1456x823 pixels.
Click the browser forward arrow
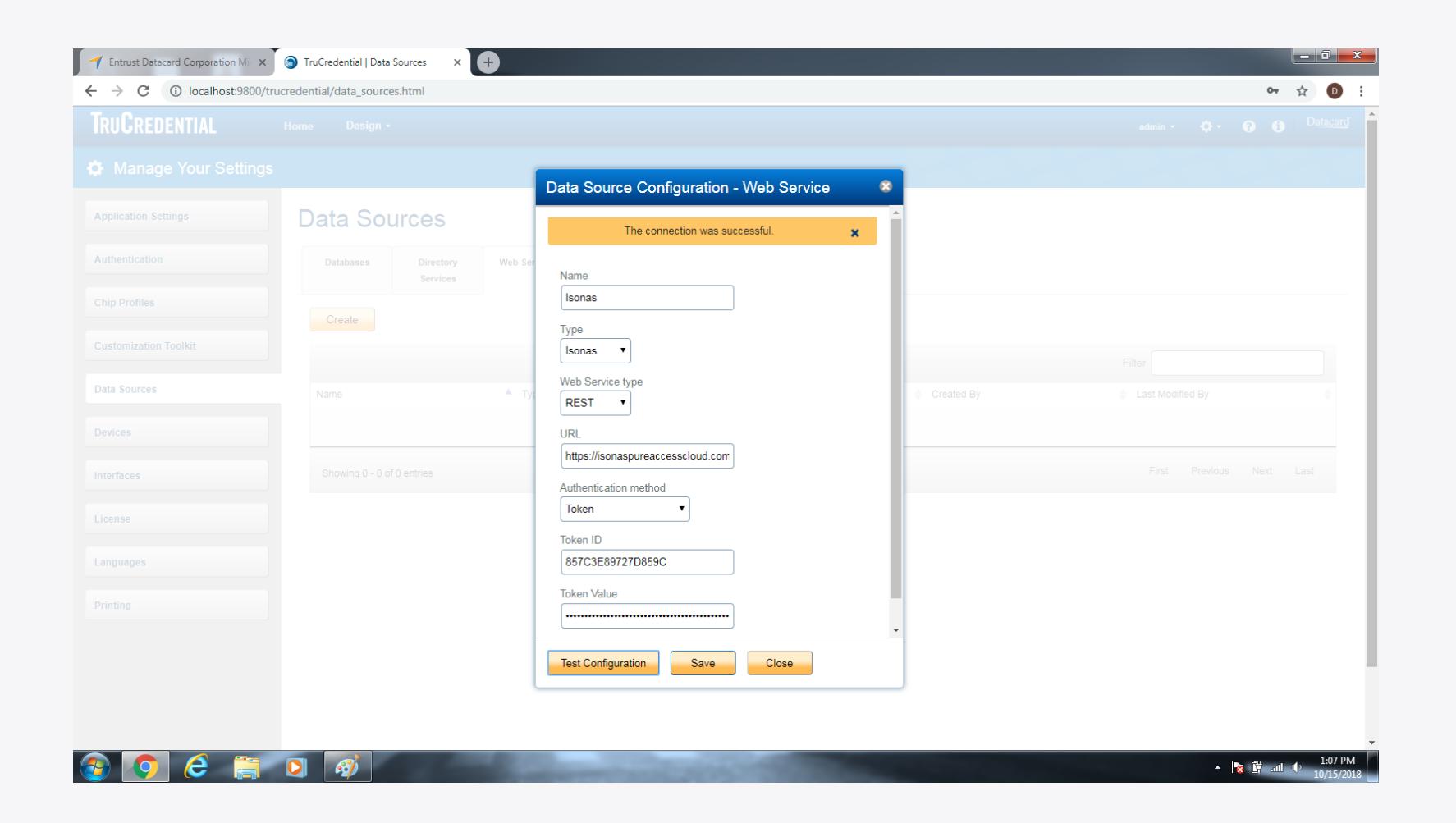pyautogui.click(x=117, y=91)
